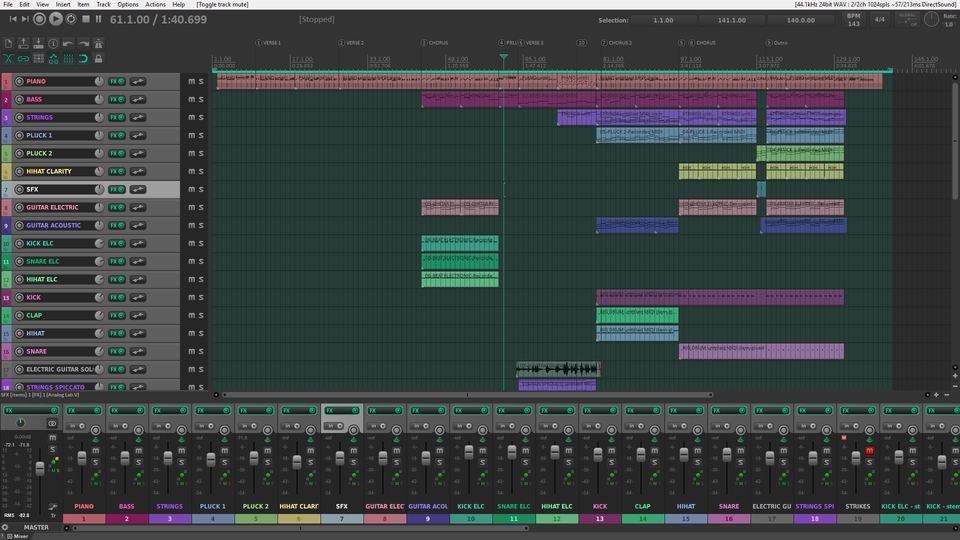Open the Actions menu
960x540 pixels.
tap(155, 4)
